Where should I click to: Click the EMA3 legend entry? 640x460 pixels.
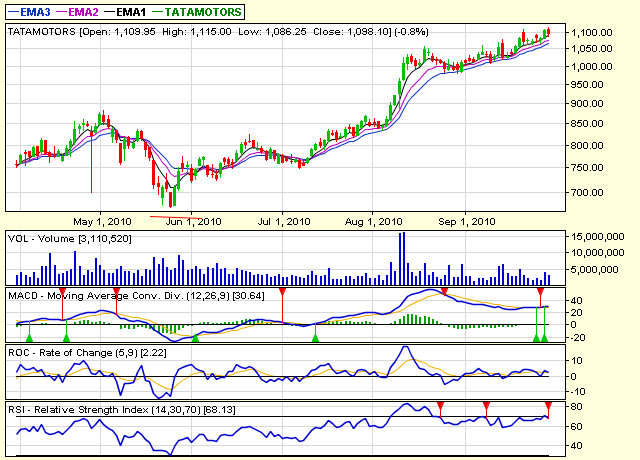[29, 12]
